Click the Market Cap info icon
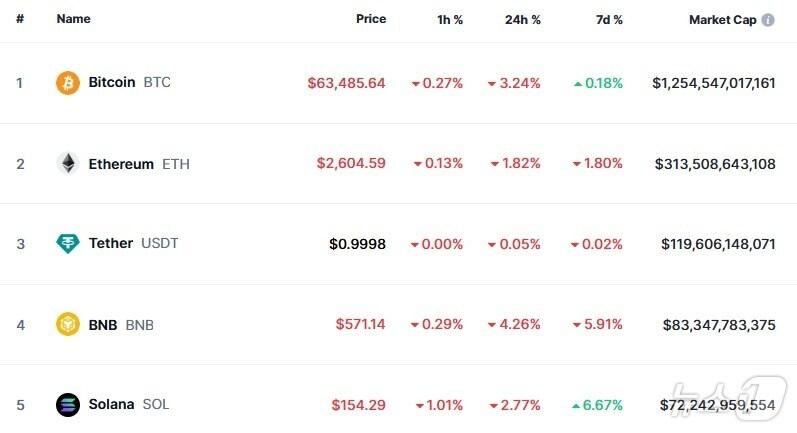Viewport: 797px width, 433px height. tap(768, 20)
